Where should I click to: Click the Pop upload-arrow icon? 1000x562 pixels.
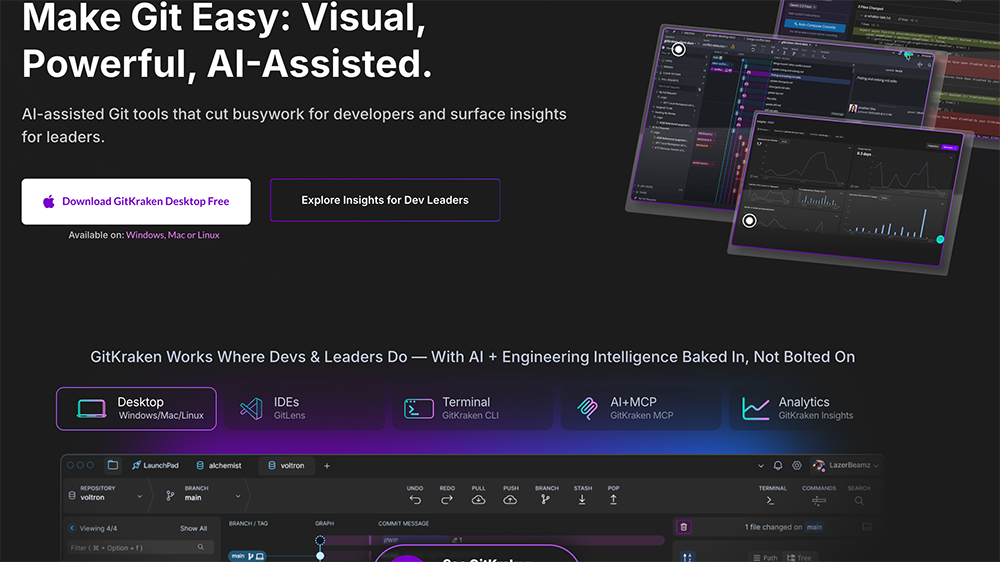tap(613, 500)
